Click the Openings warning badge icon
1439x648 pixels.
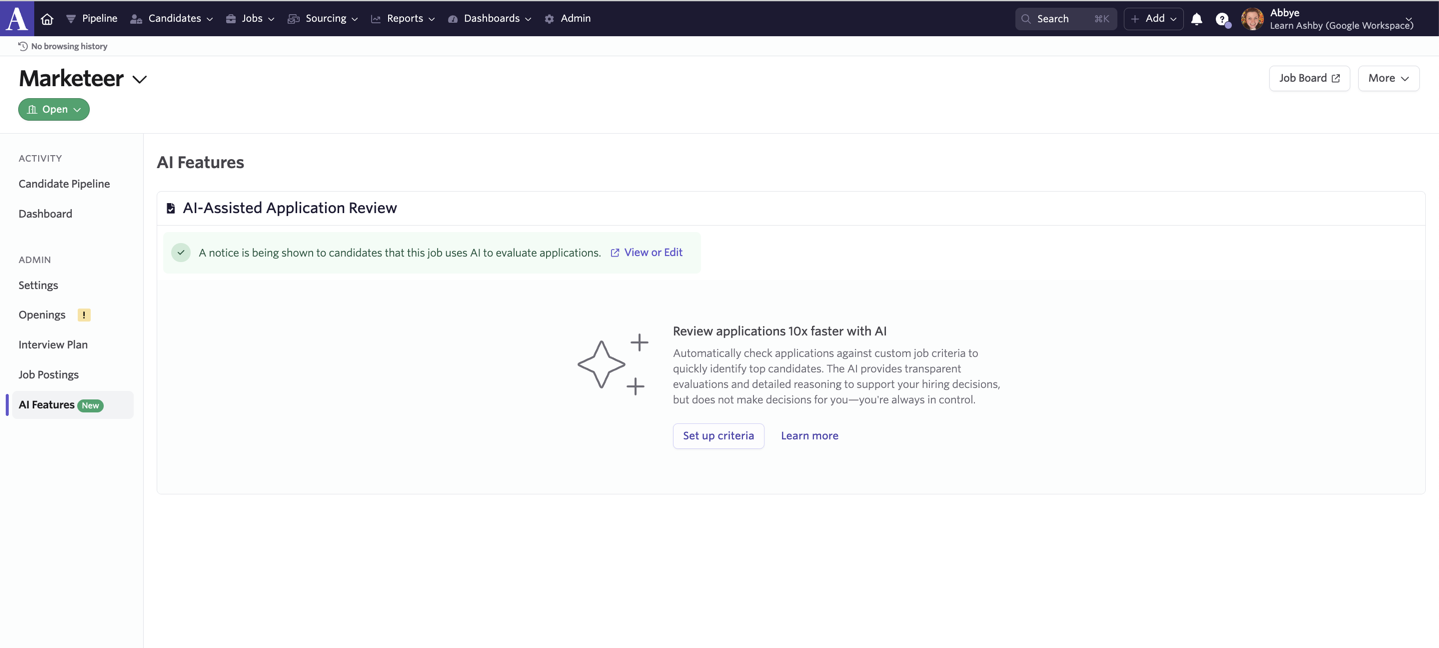(x=84, y=315)
